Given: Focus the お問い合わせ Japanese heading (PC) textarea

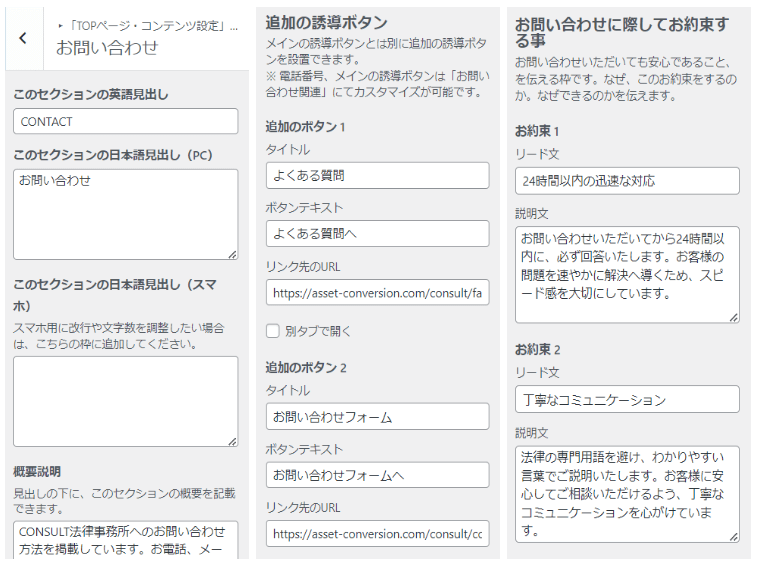Looking at the screenshot, I should (x=126, y=214).
